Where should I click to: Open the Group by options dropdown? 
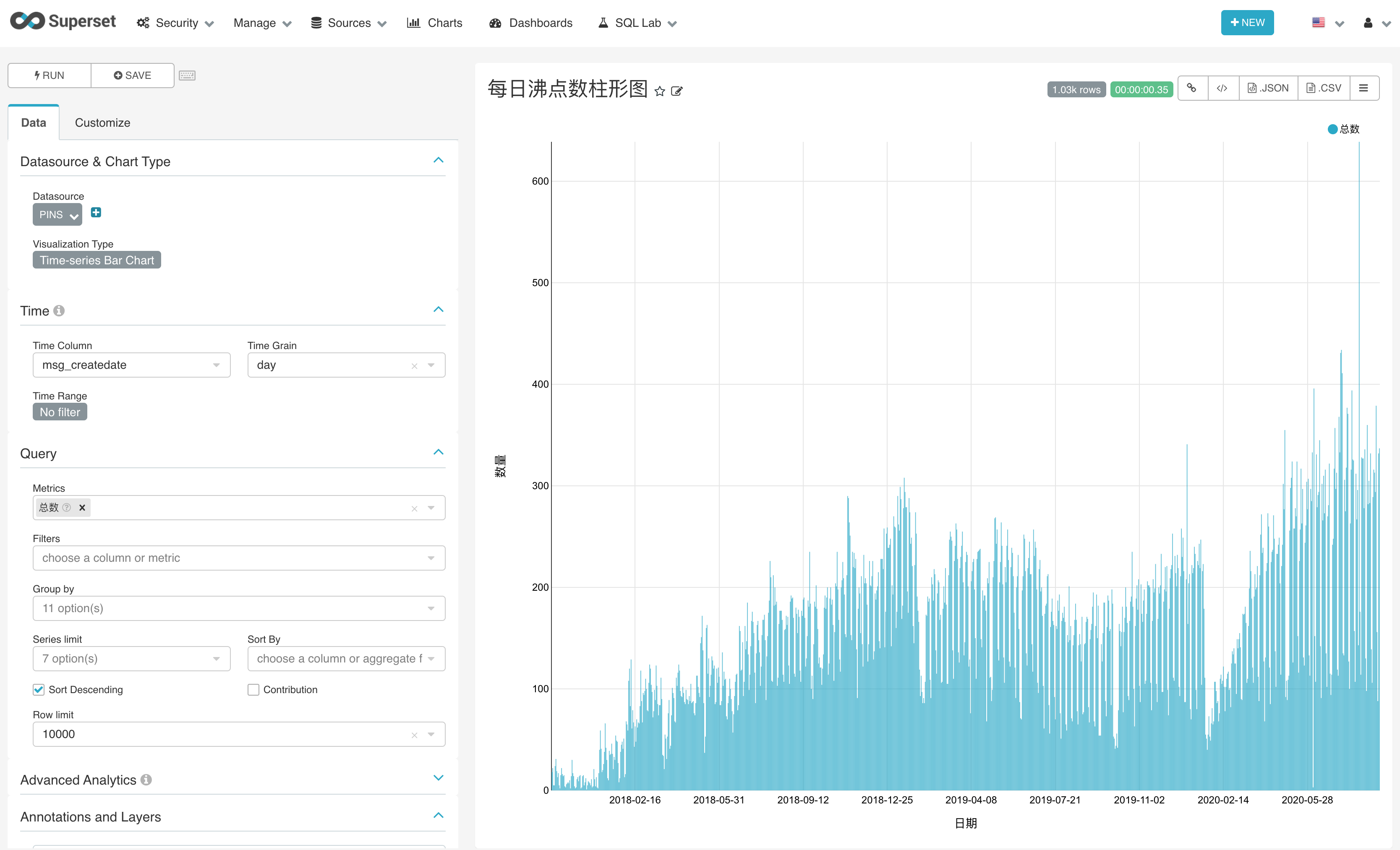click(x=239, y=608)
